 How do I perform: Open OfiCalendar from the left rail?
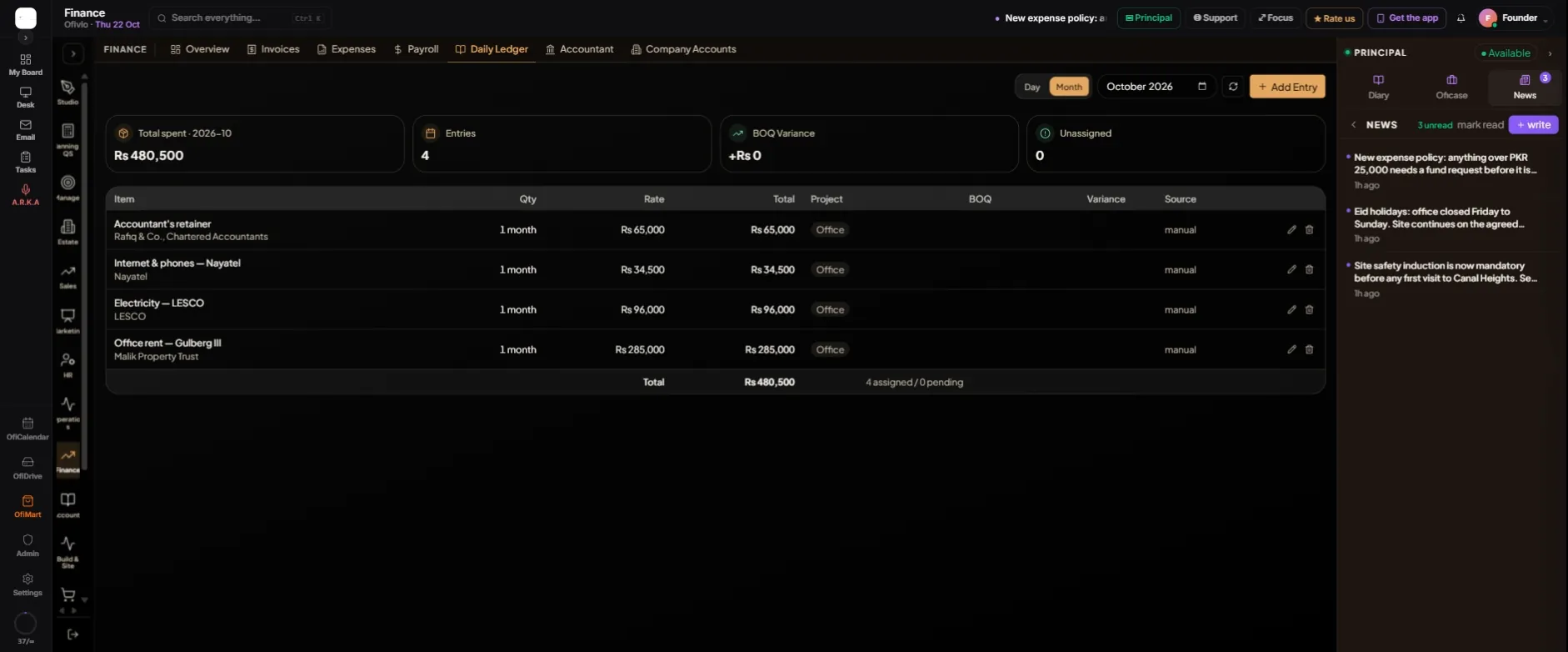pos(27,429)
